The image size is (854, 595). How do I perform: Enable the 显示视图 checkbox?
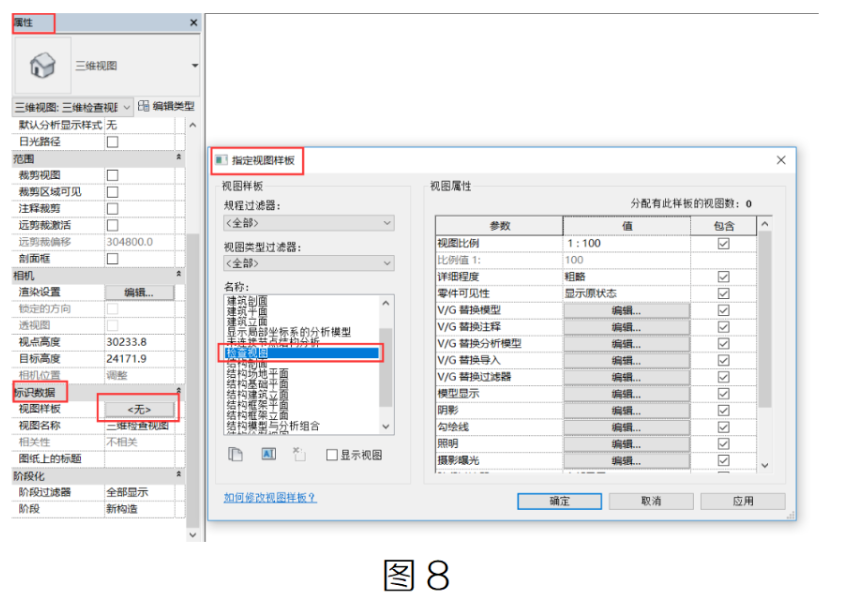click(x=332, y=455)
